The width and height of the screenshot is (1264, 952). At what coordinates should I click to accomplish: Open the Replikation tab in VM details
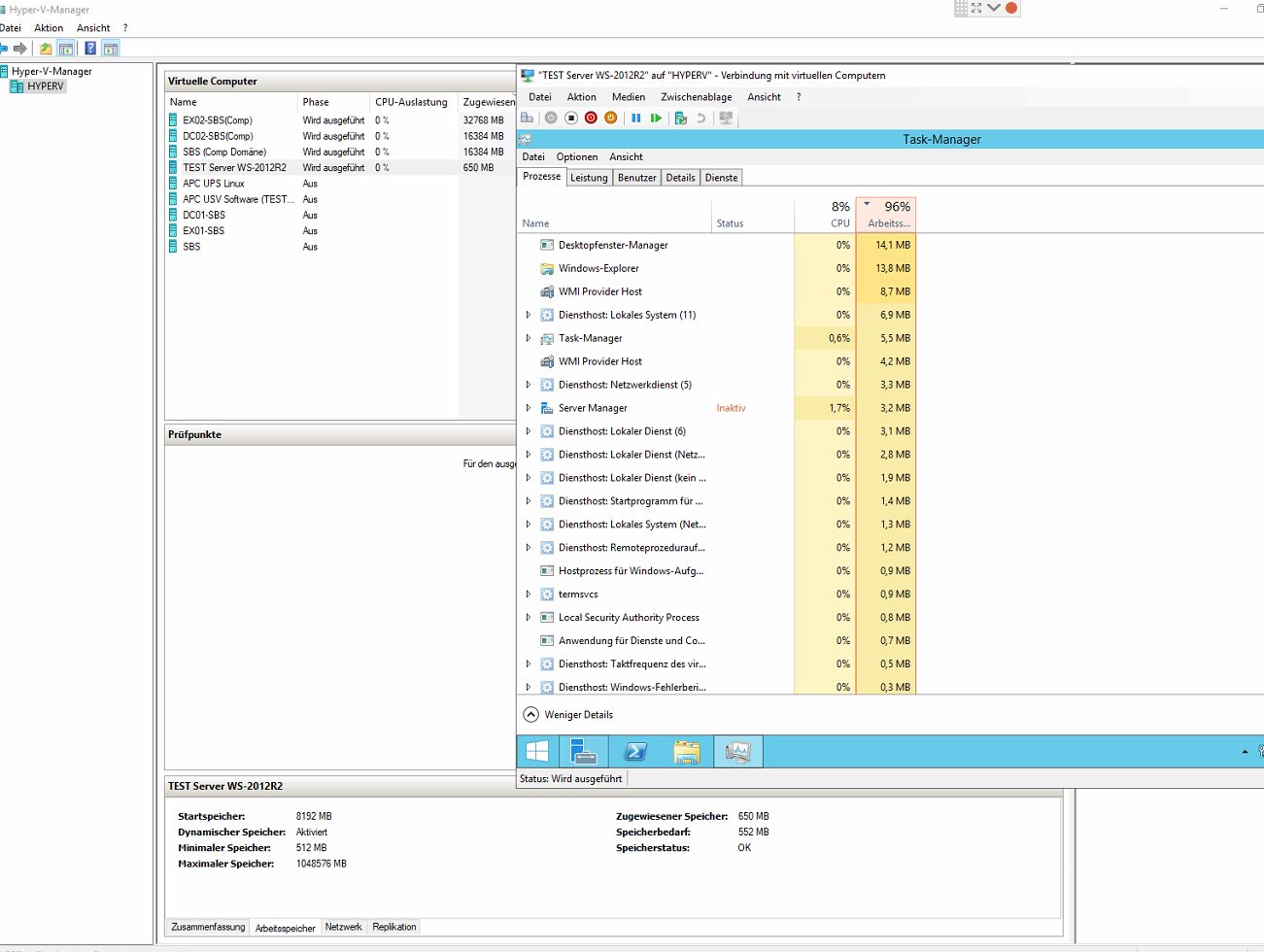coord(394,927)
